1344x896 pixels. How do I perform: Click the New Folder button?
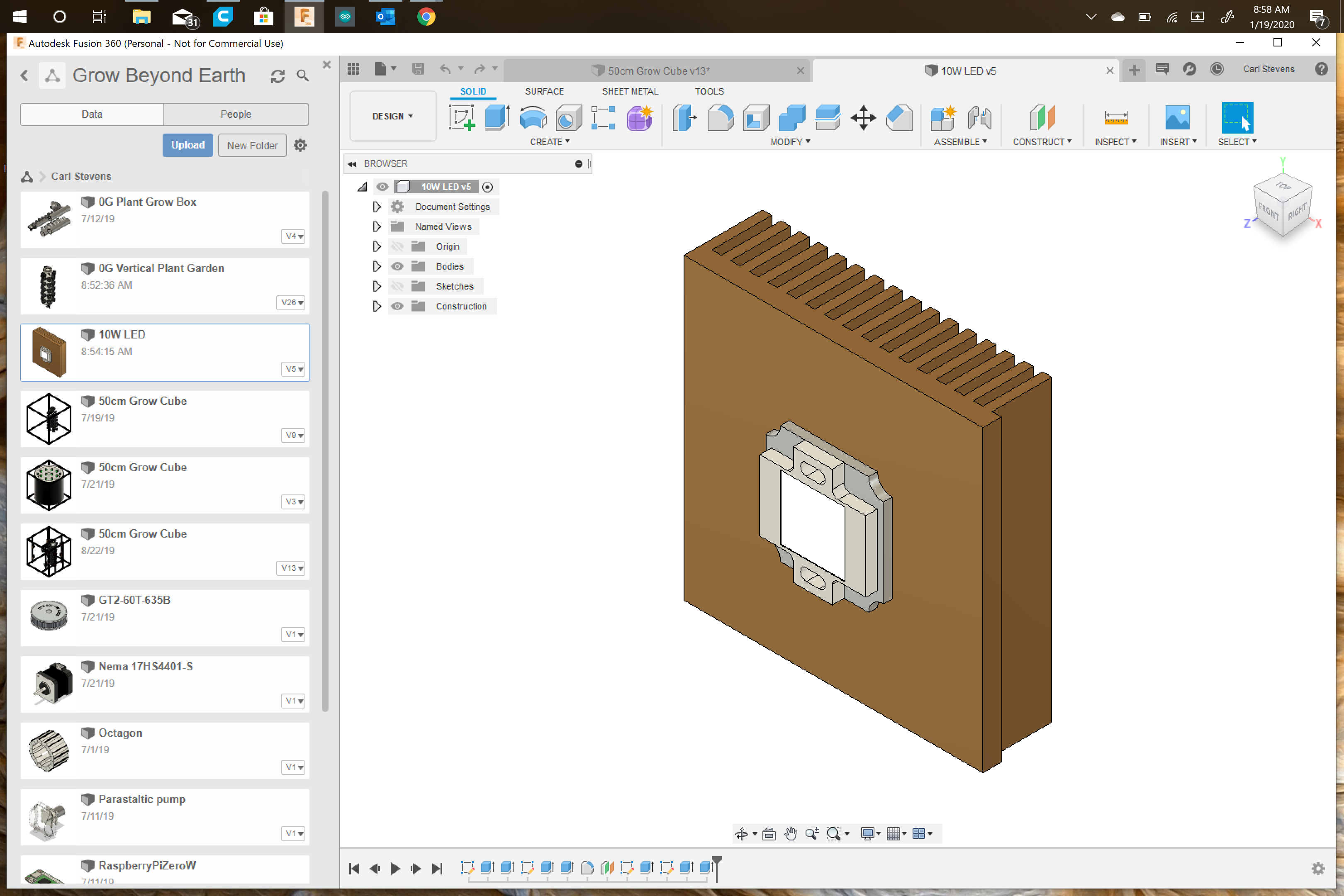click(x=252, y=145)
